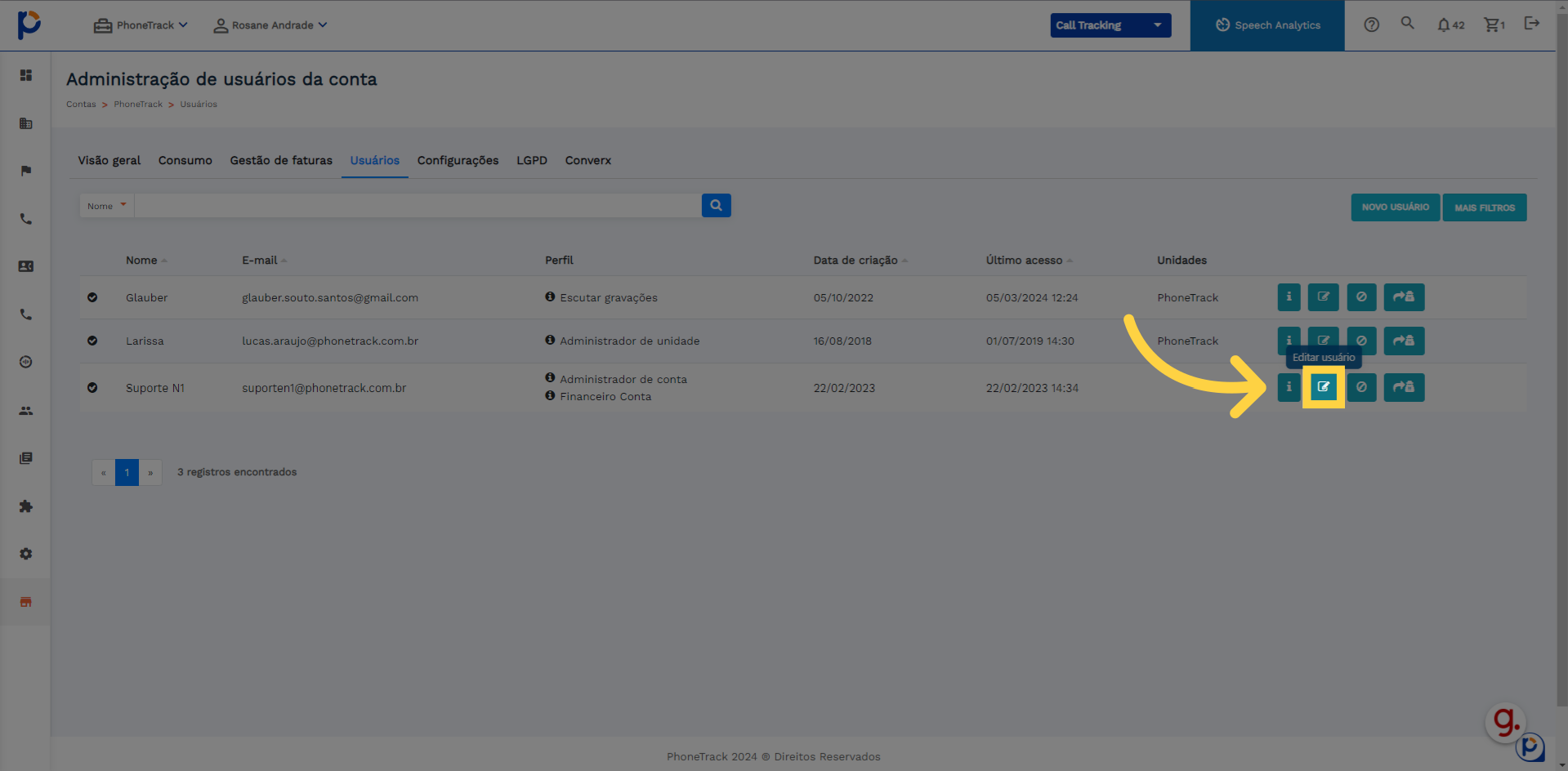
Task: Sort the table by Último acesso
Action: [1029, 261]
